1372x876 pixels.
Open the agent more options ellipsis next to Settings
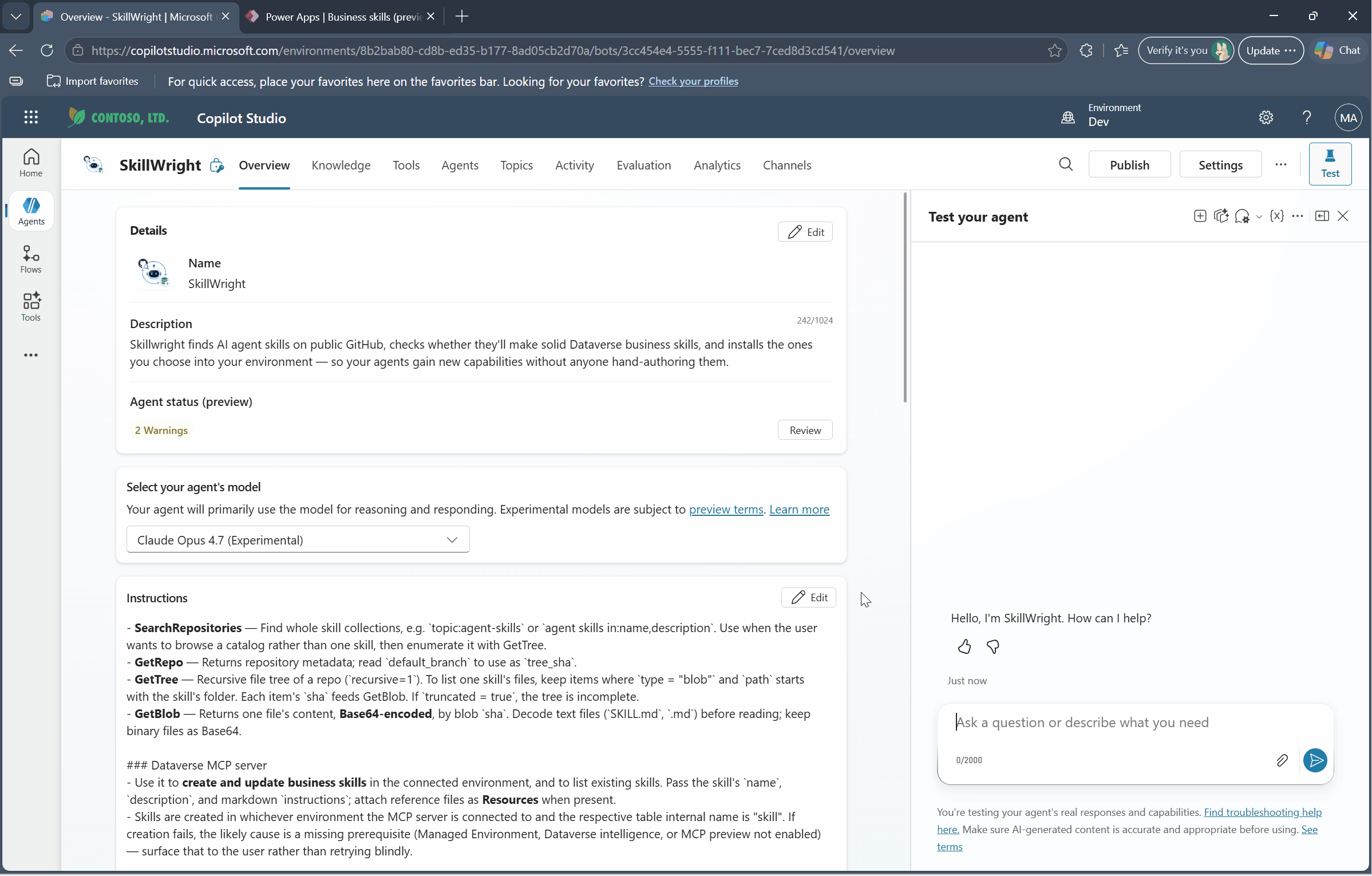pyautogui.click(x=1281, y=165)
